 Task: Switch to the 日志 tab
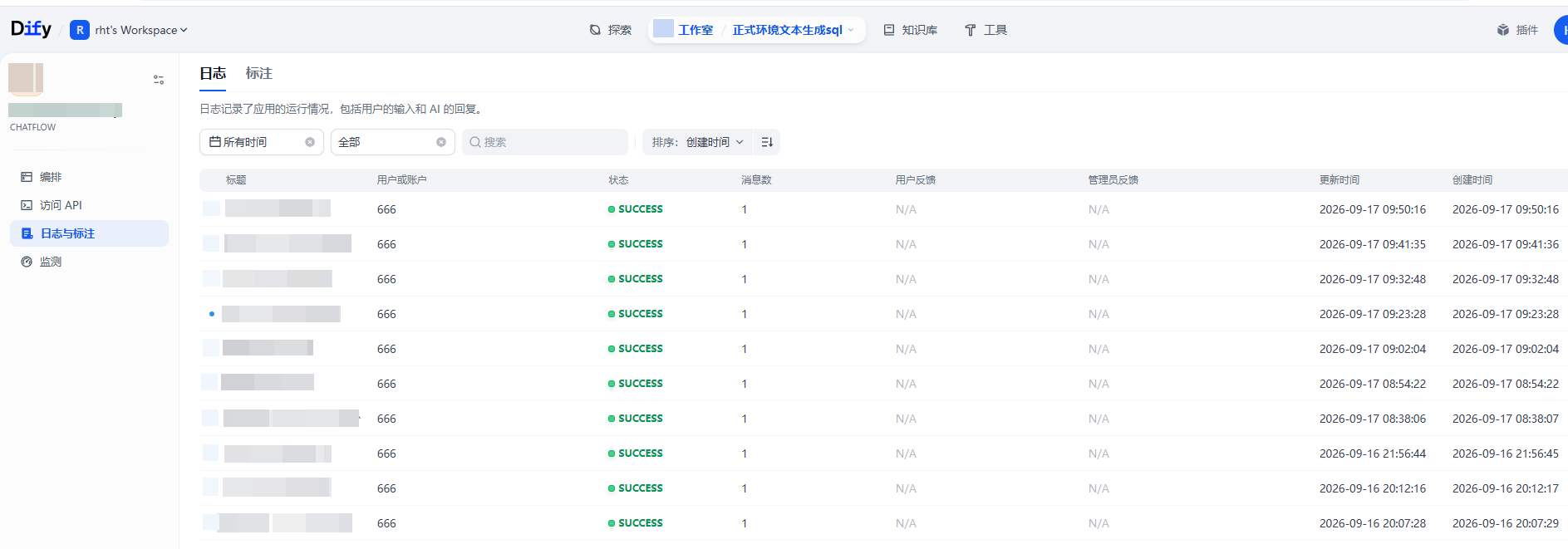tap(213, 73)
